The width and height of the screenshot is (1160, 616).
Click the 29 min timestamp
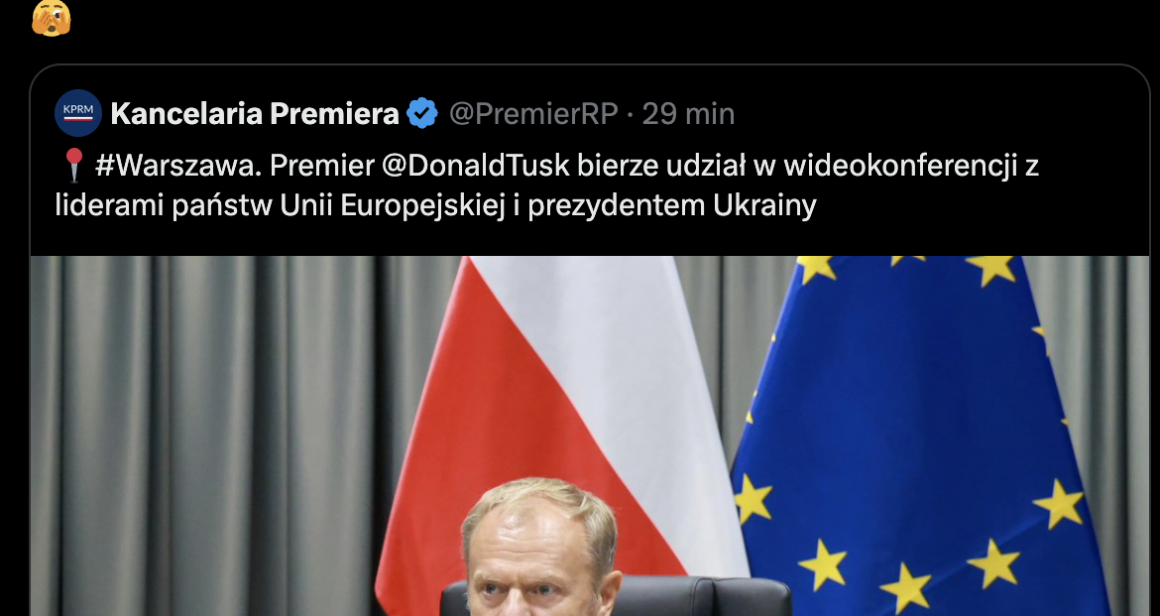click(688, 114)
